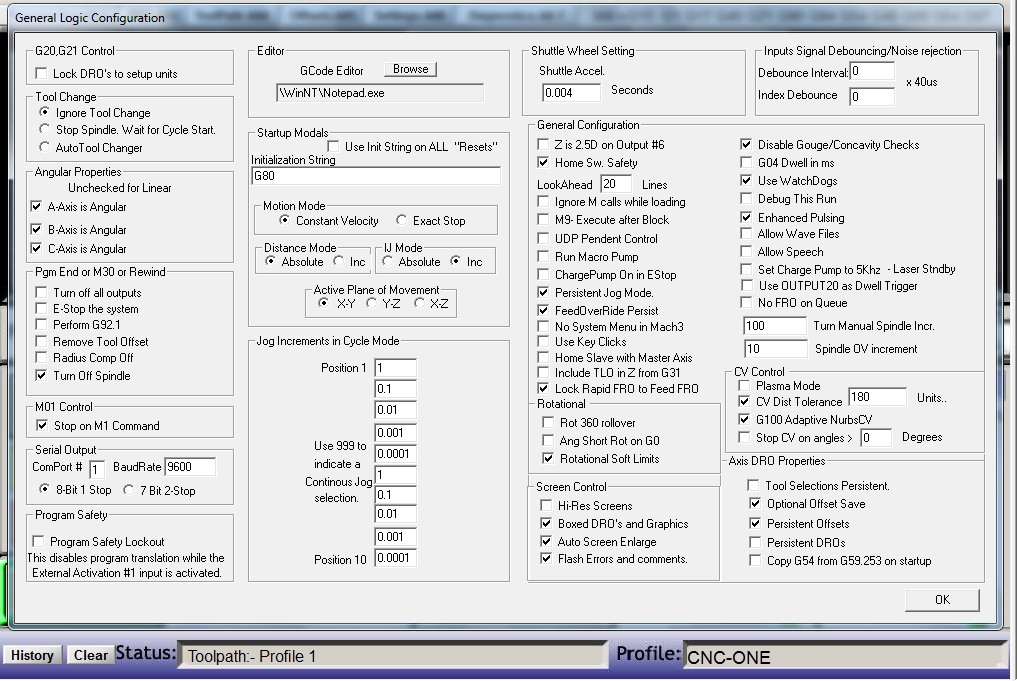
Task: Click Browse for GCode Editor
Action: point(410,70)
